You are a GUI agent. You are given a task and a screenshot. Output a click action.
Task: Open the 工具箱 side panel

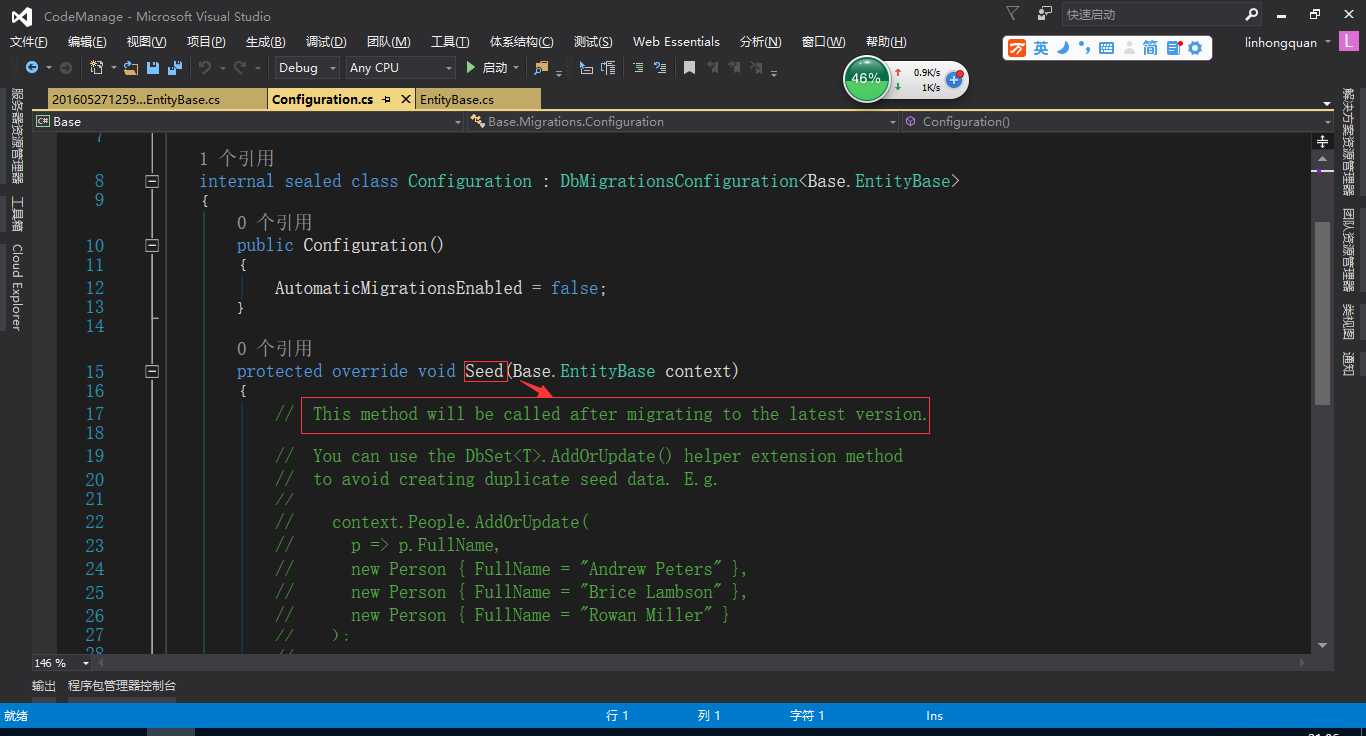16,214
